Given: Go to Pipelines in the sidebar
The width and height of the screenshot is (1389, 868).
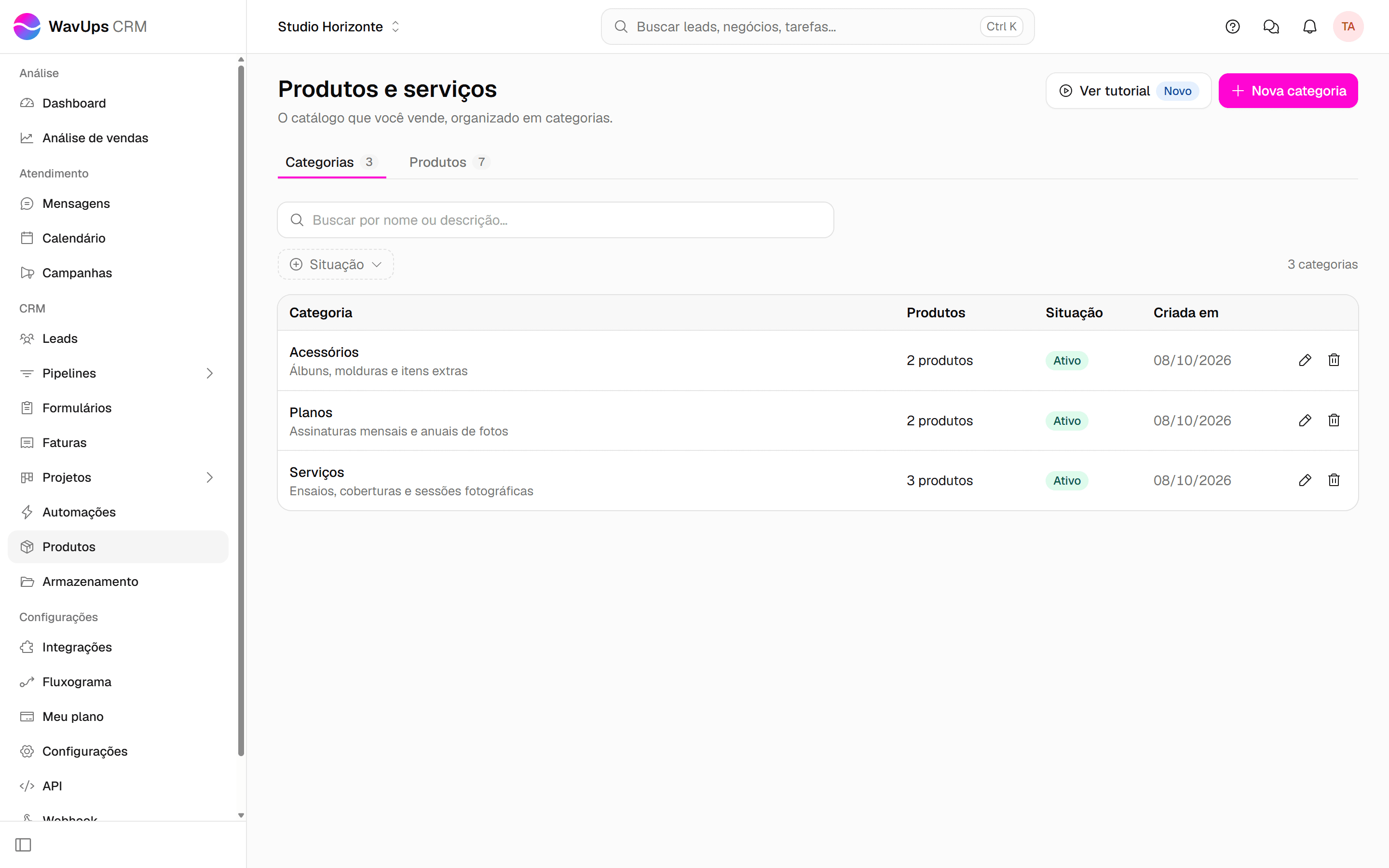Looking at the screenshot, I should tap(118, 373).
